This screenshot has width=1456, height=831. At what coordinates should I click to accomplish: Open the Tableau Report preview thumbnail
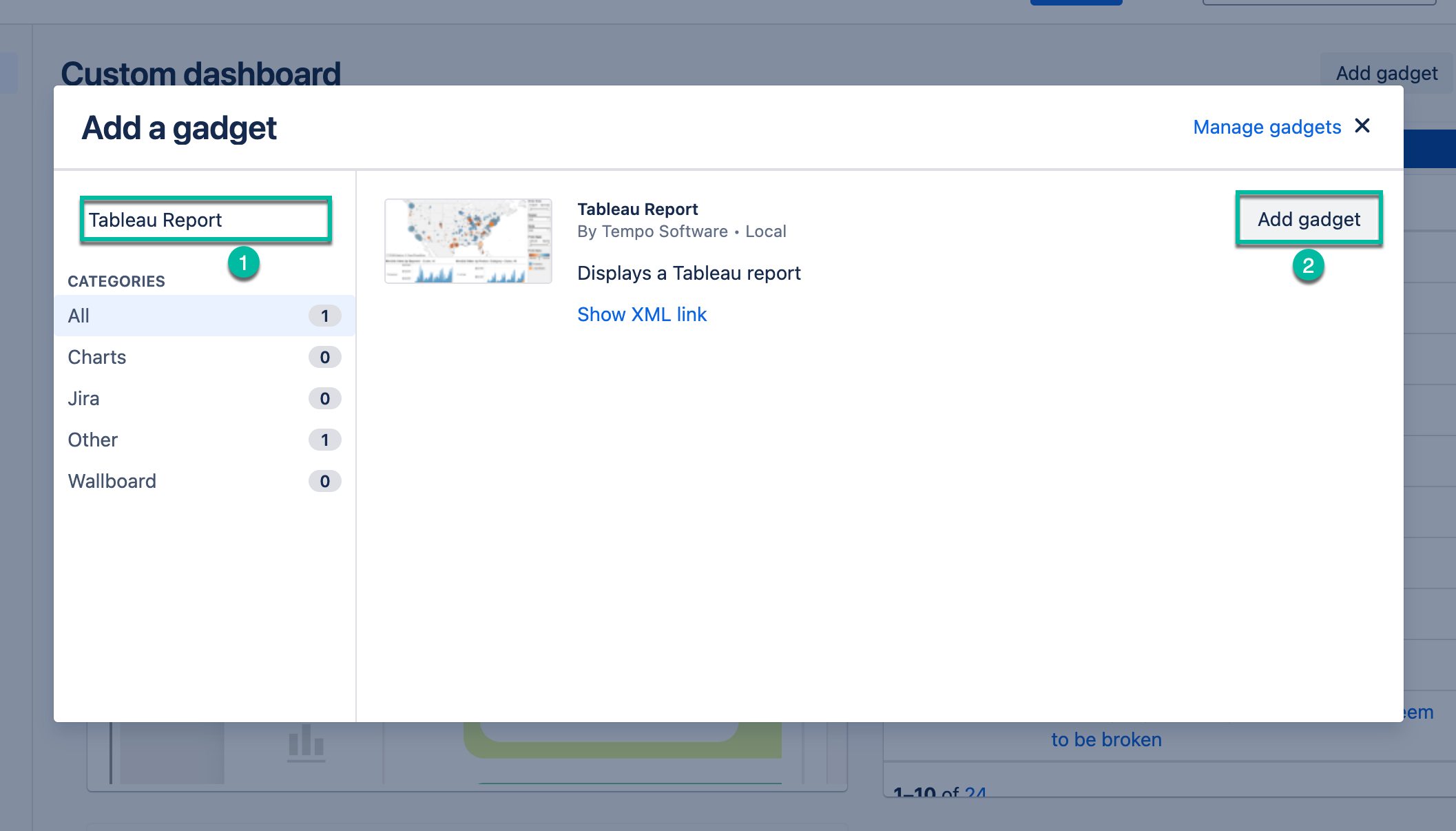point(468,241)
